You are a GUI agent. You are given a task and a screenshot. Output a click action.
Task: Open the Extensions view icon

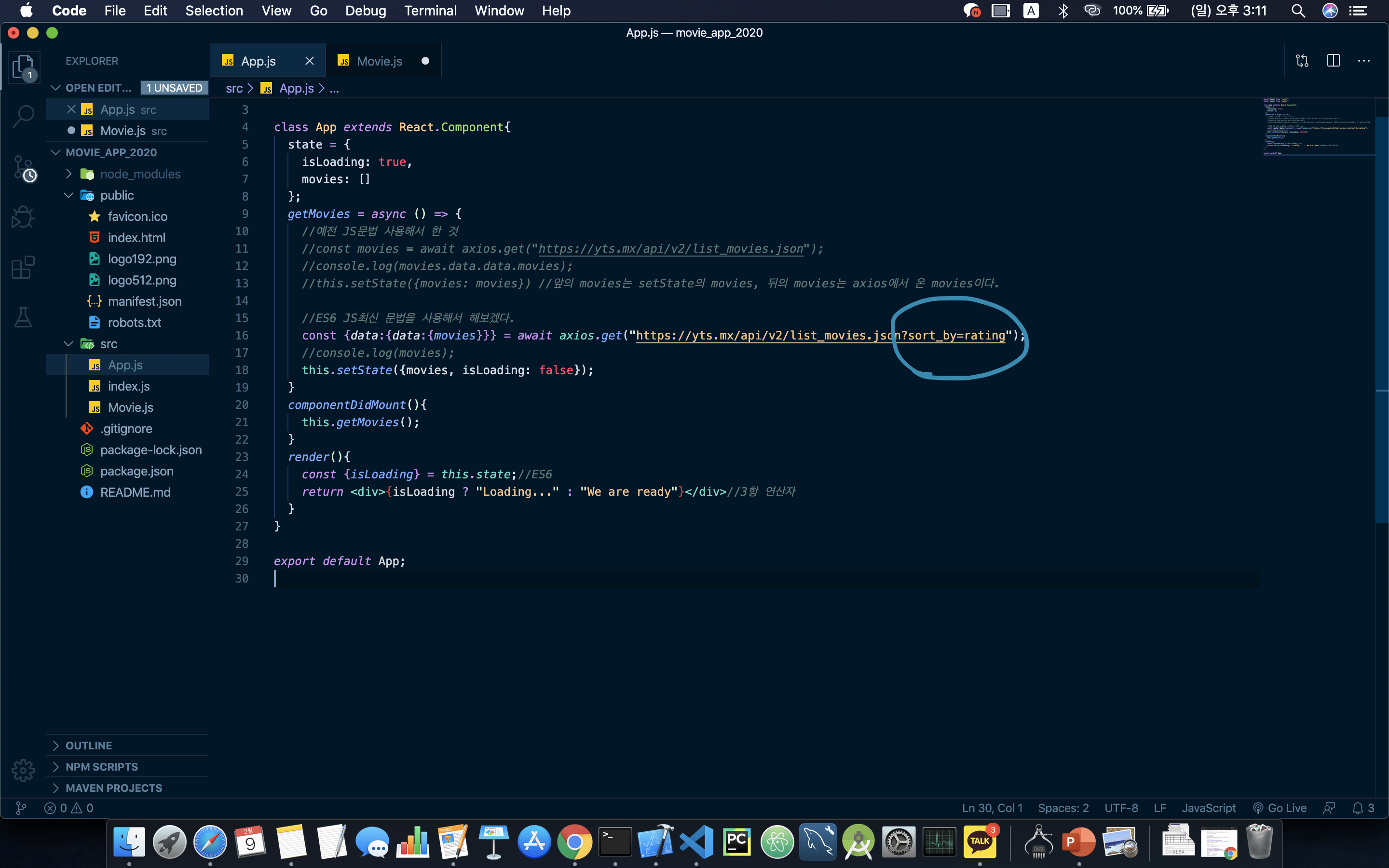point(23,268)
